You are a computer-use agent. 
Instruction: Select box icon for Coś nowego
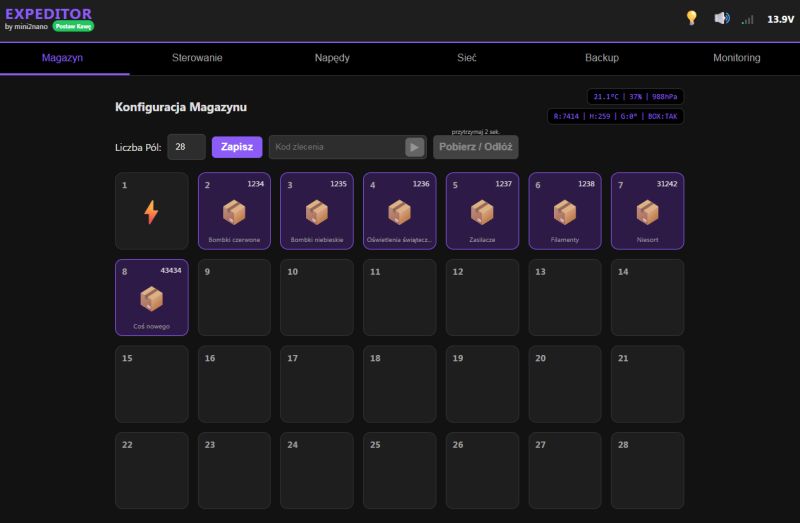pyautogui.click(x=152, y=299)
